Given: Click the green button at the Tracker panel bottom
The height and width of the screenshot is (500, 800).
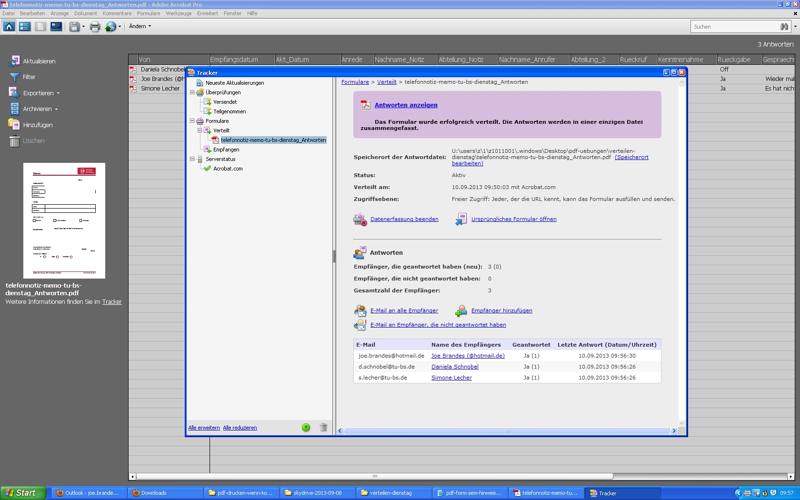Looking at the screenshot, I should click(x=306, y=428).
